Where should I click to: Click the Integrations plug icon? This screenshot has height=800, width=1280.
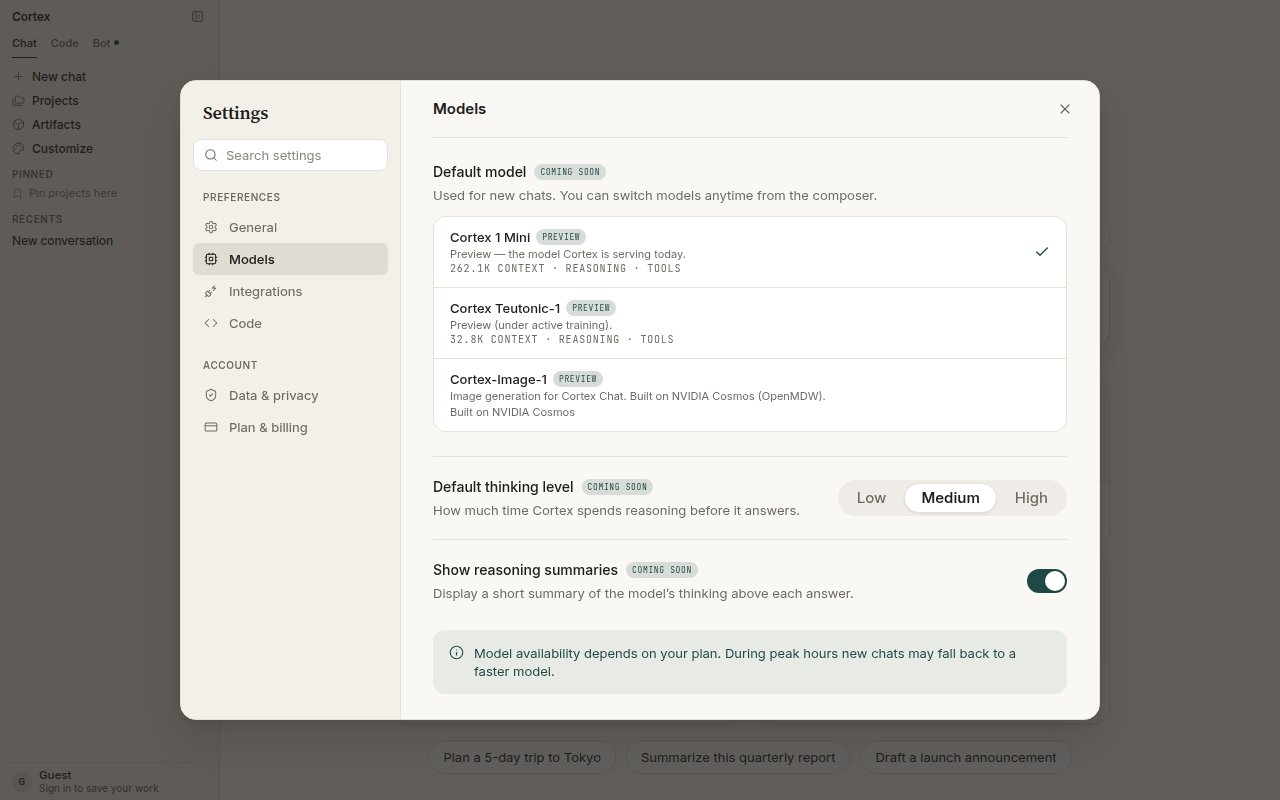tap(211, 291)
